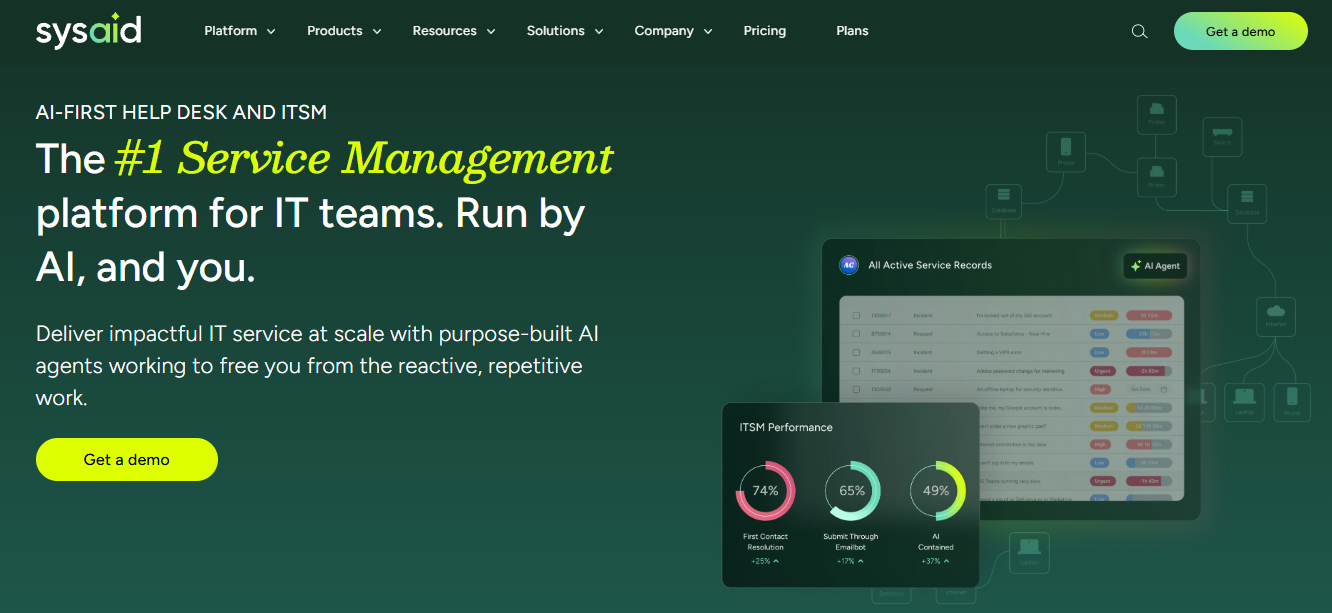This screenshot has width=1332, height=613.
Task: Tick the checkbox in the first service record row
Action: click(856, 315)
